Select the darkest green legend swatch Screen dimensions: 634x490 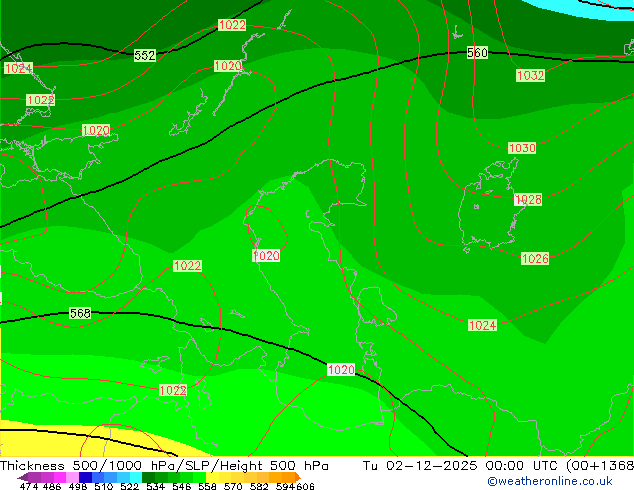click(148, 477)
